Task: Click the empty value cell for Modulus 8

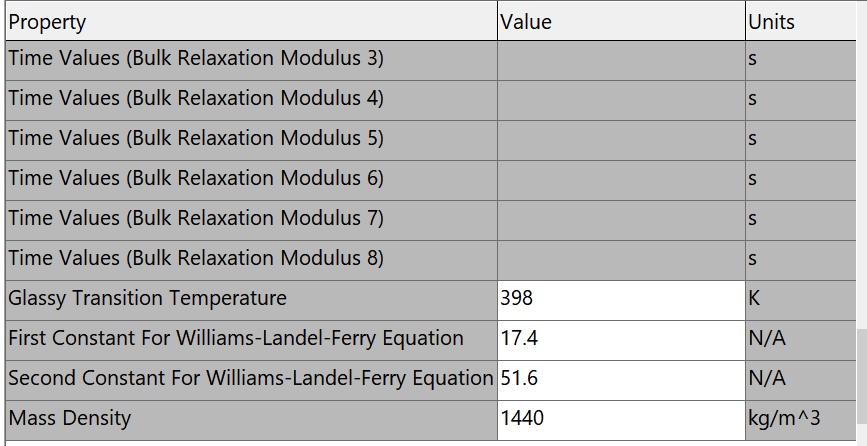Action: [x=621, y=260]
